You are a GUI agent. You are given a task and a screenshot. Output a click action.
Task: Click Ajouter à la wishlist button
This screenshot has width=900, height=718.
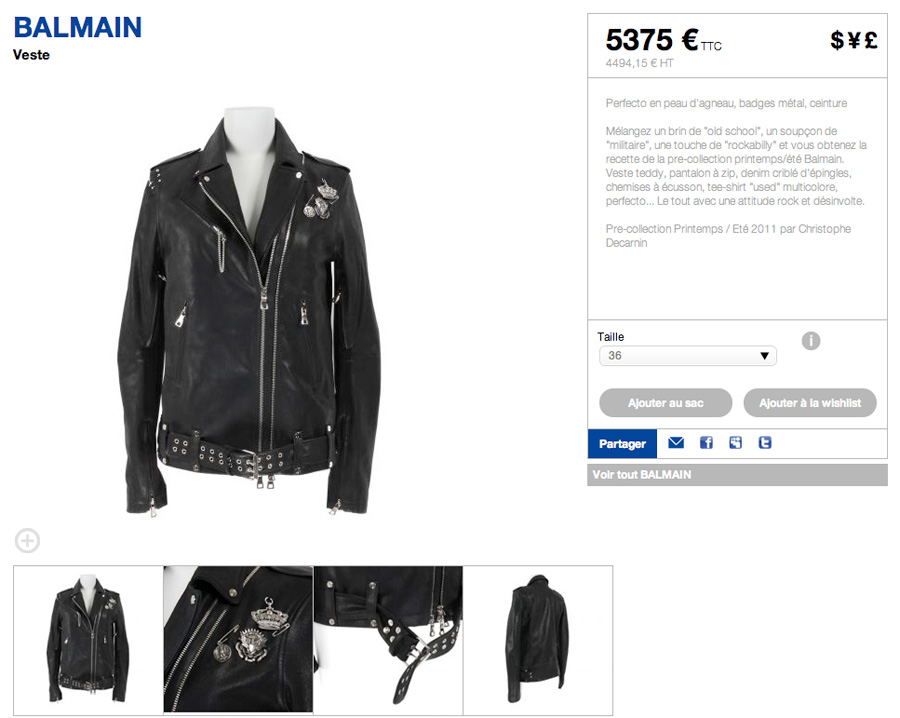[810, 403]
